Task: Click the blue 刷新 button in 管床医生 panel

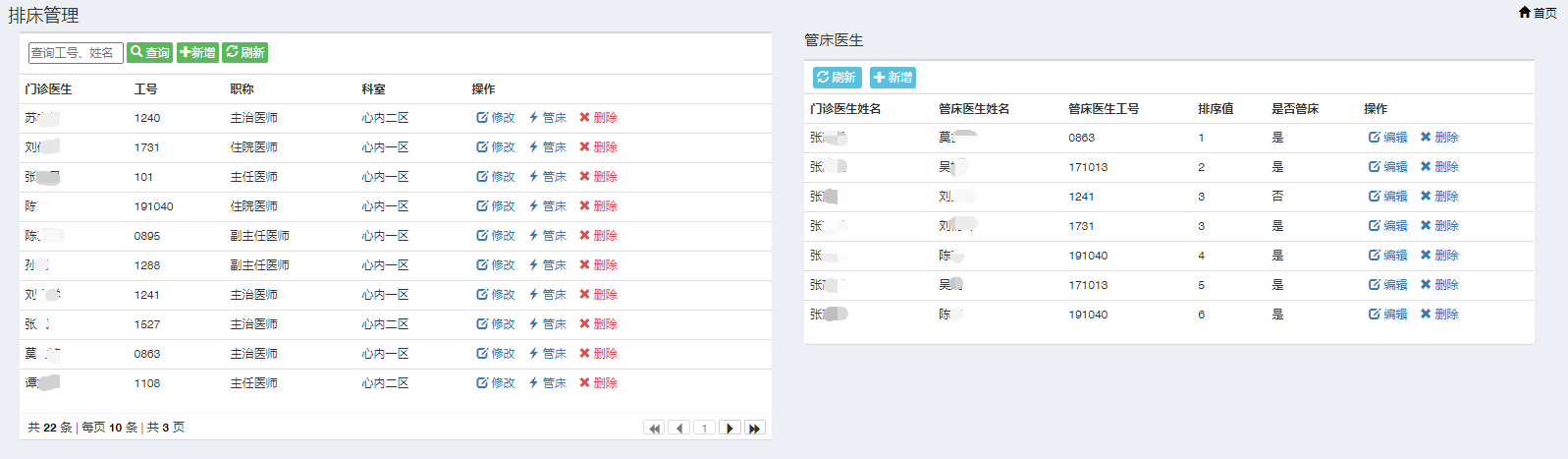Action: (x=836, y=78)
